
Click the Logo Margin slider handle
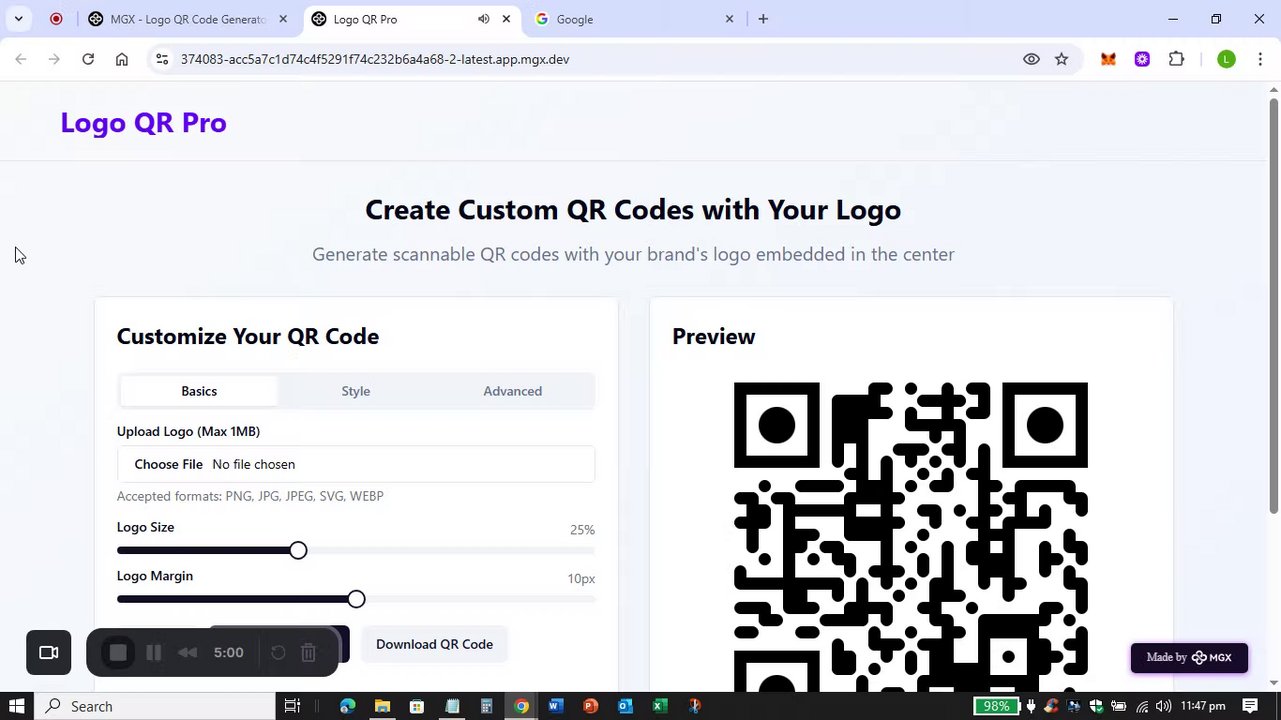pyautogui.click(x=356, y=599)
